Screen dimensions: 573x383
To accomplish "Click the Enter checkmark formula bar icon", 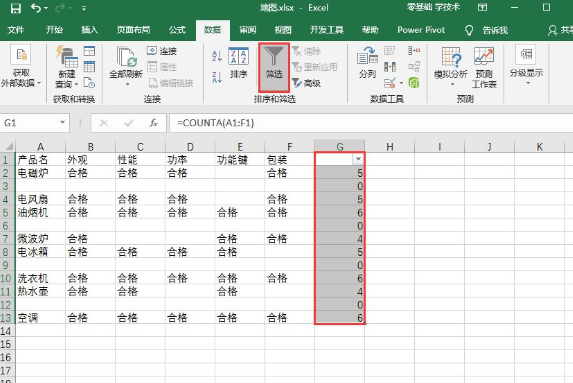I will click(129, 123).
